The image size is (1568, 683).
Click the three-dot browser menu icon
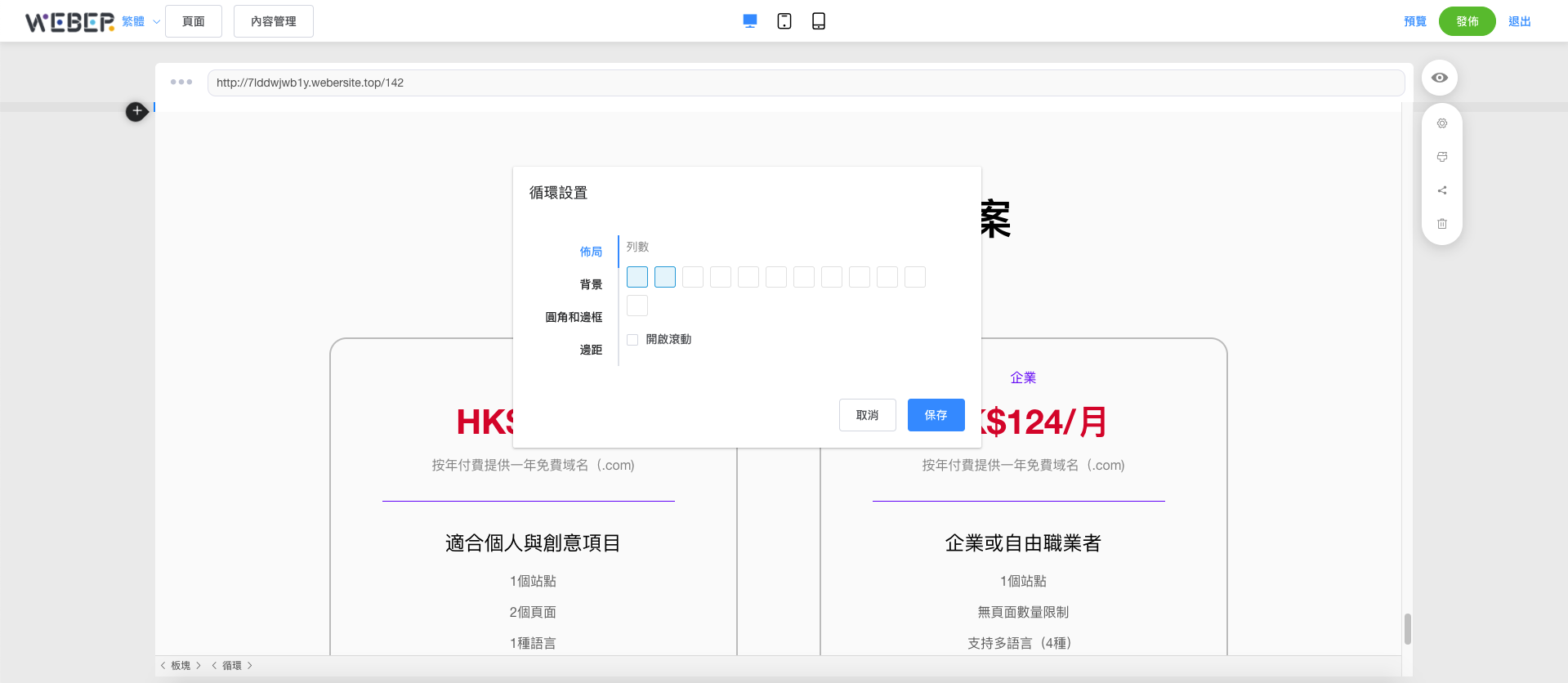click(x=181, y=82)
